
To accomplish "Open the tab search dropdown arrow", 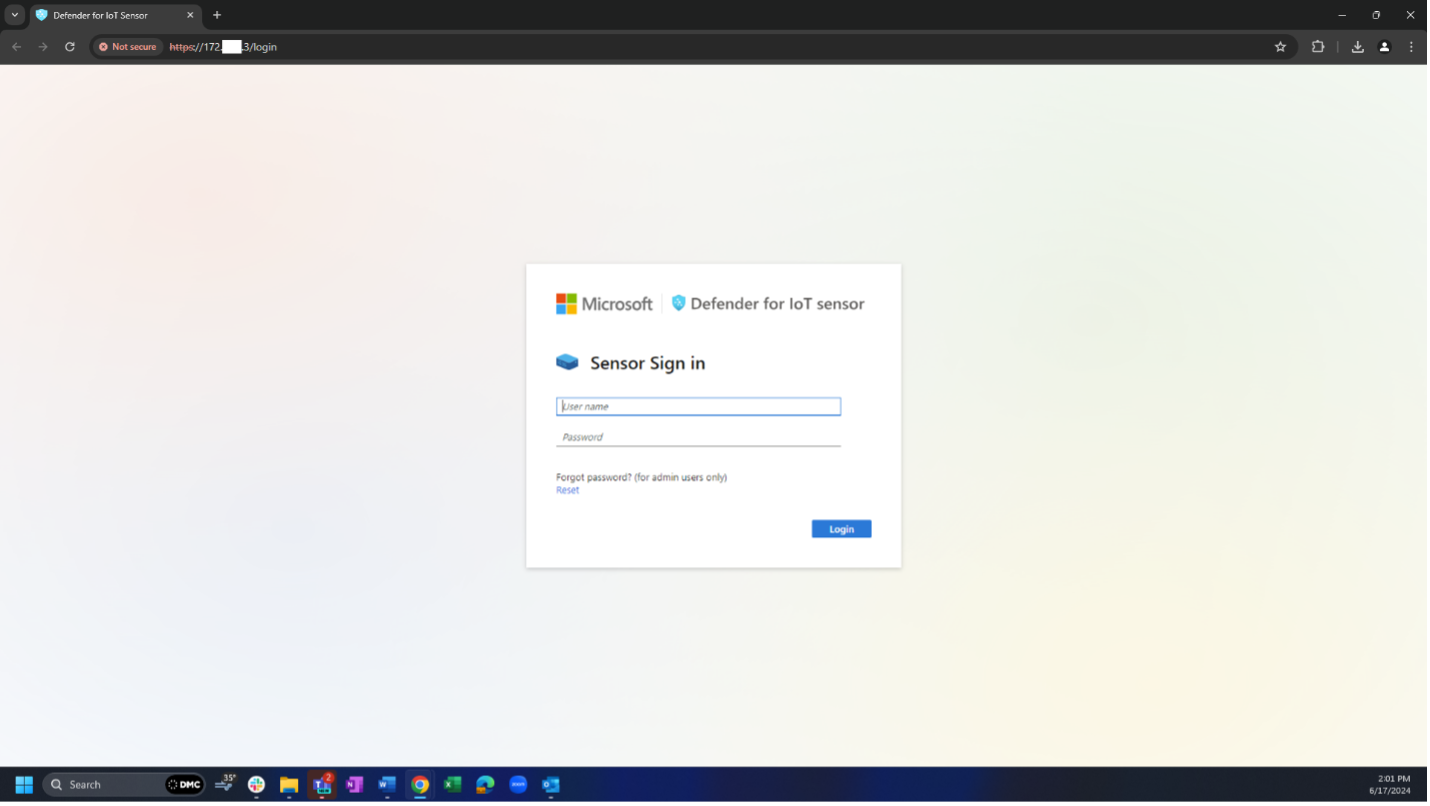I will click(x=15, y=15).
